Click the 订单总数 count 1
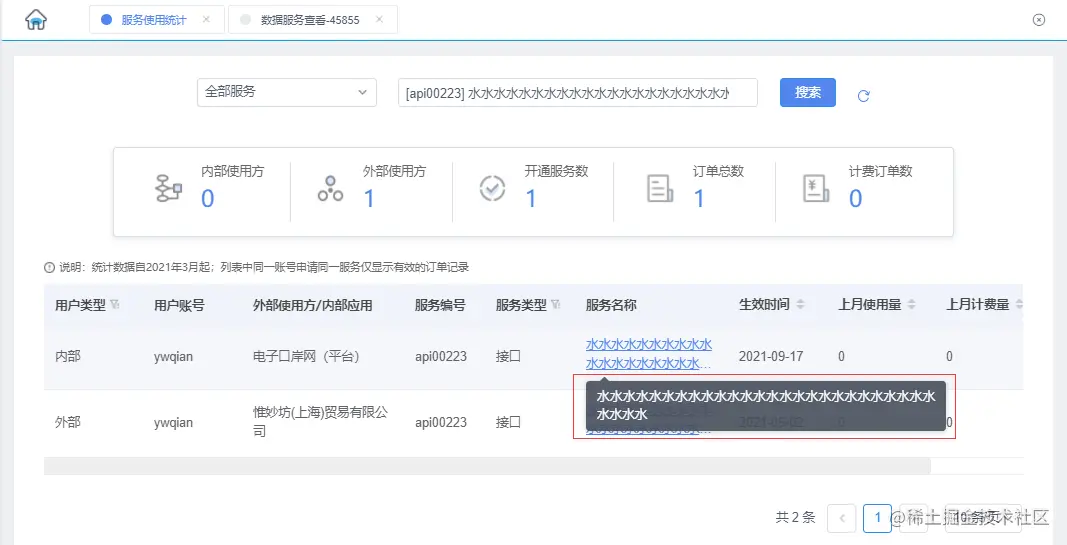The height and width of the screenshot is (545, 1067). pyautogui.click(x=699, y=199)
